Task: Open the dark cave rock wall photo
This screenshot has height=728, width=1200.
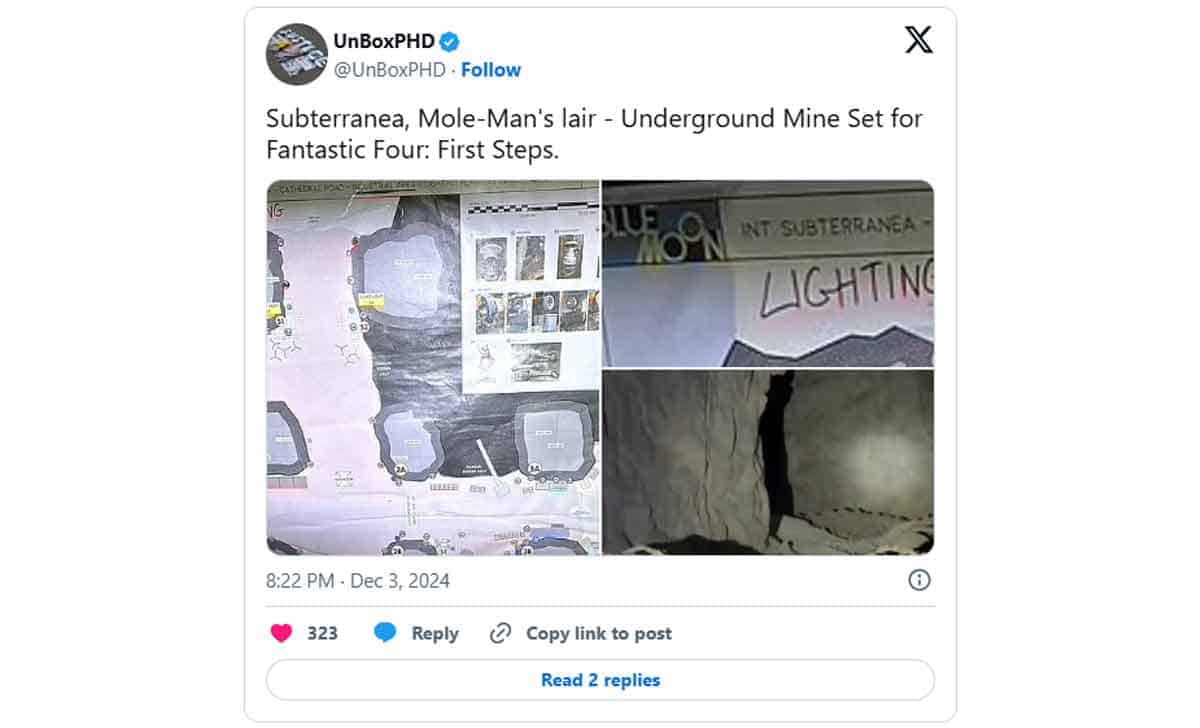Action: [x=768, y=462]
